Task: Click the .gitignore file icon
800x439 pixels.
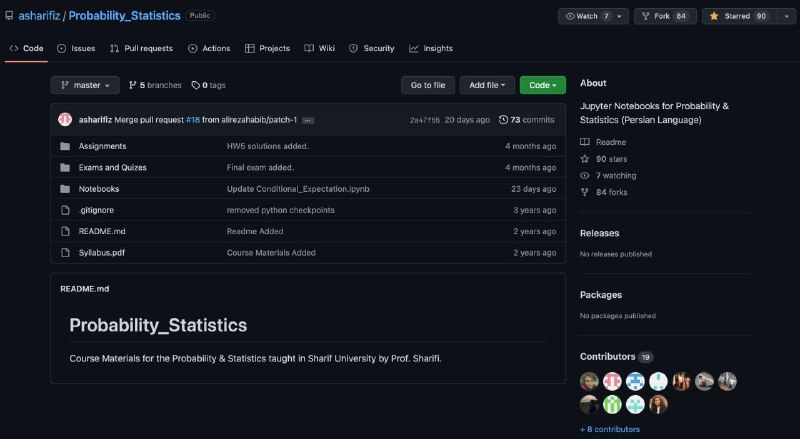Action: click(x=65, y=210)
